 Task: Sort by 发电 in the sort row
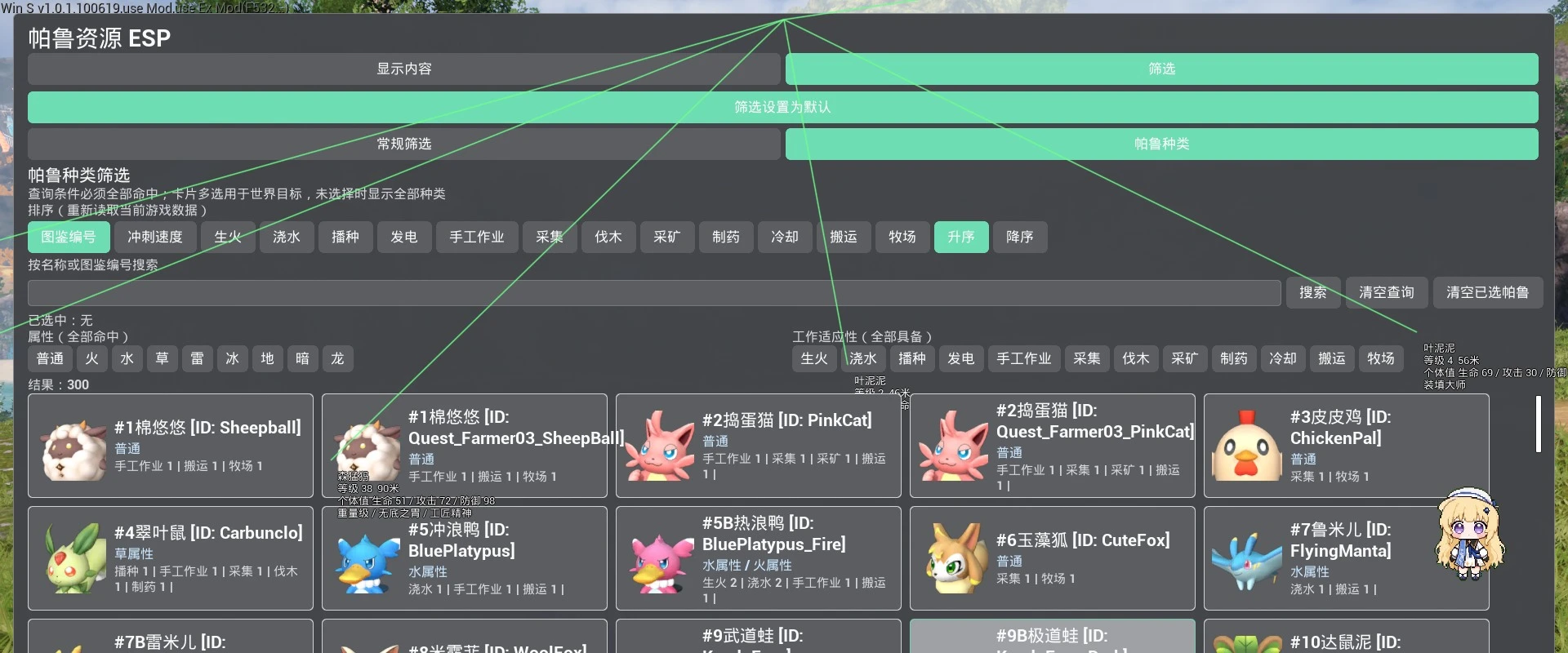[404, 238]
